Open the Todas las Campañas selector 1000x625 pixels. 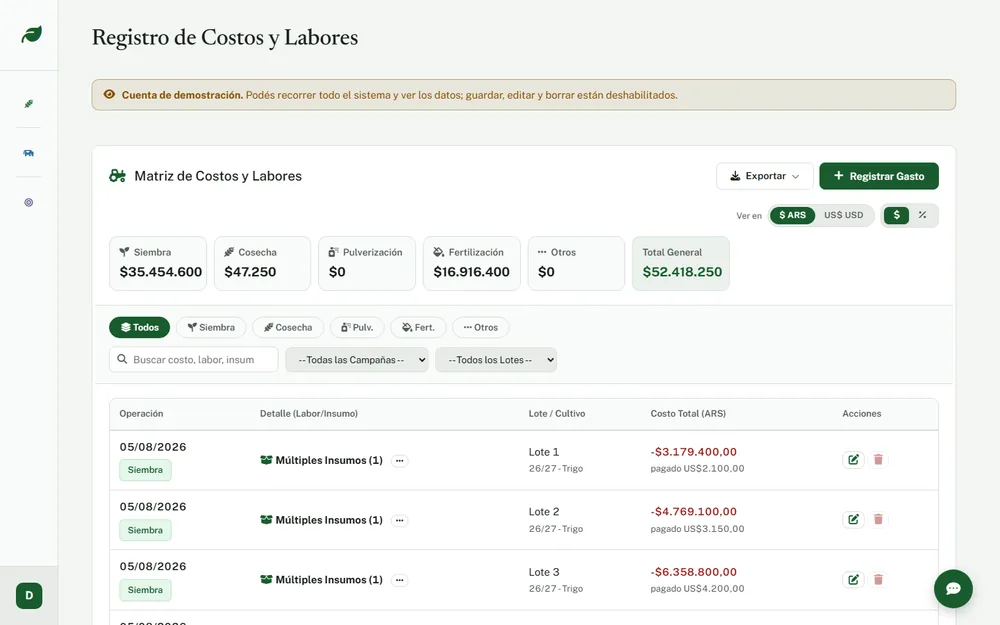click(357, 360)
